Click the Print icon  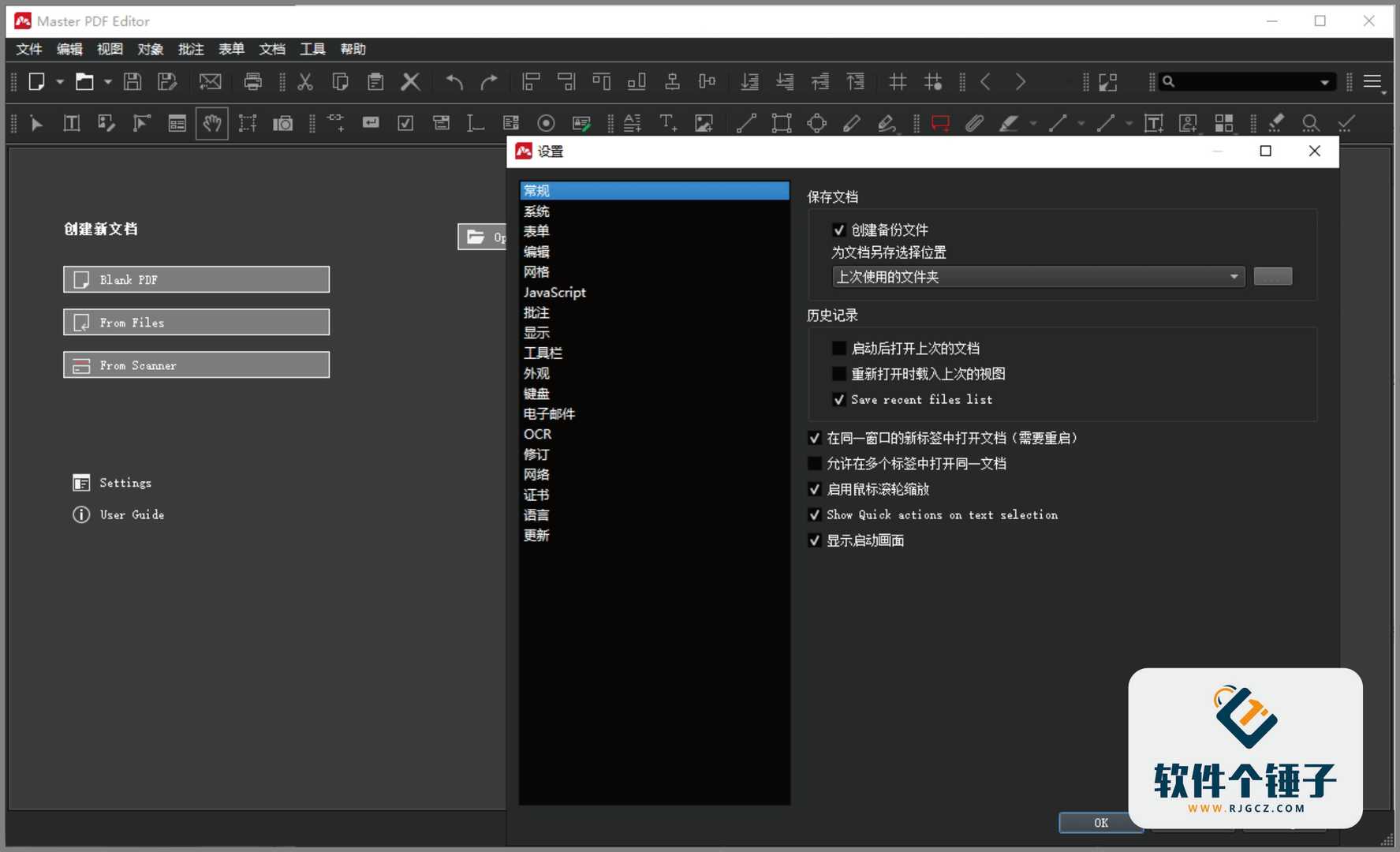tap(252, 81)
